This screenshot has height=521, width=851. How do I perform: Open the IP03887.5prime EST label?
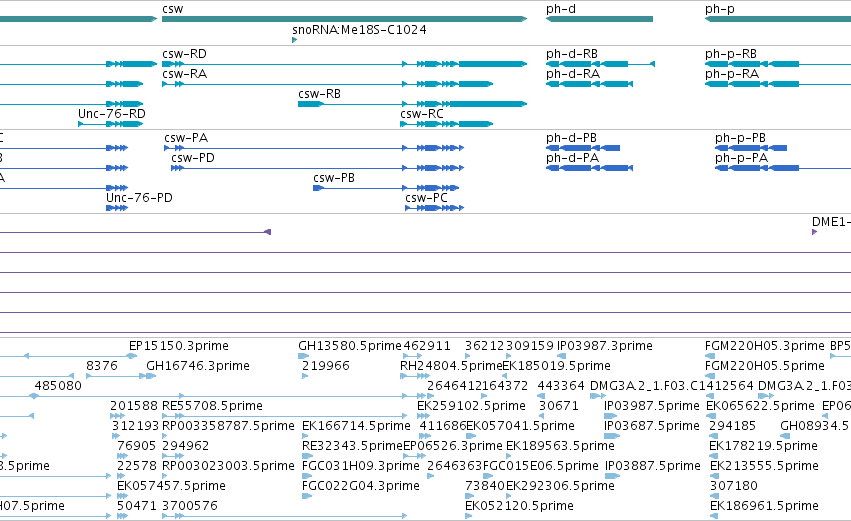pos(653,466)
